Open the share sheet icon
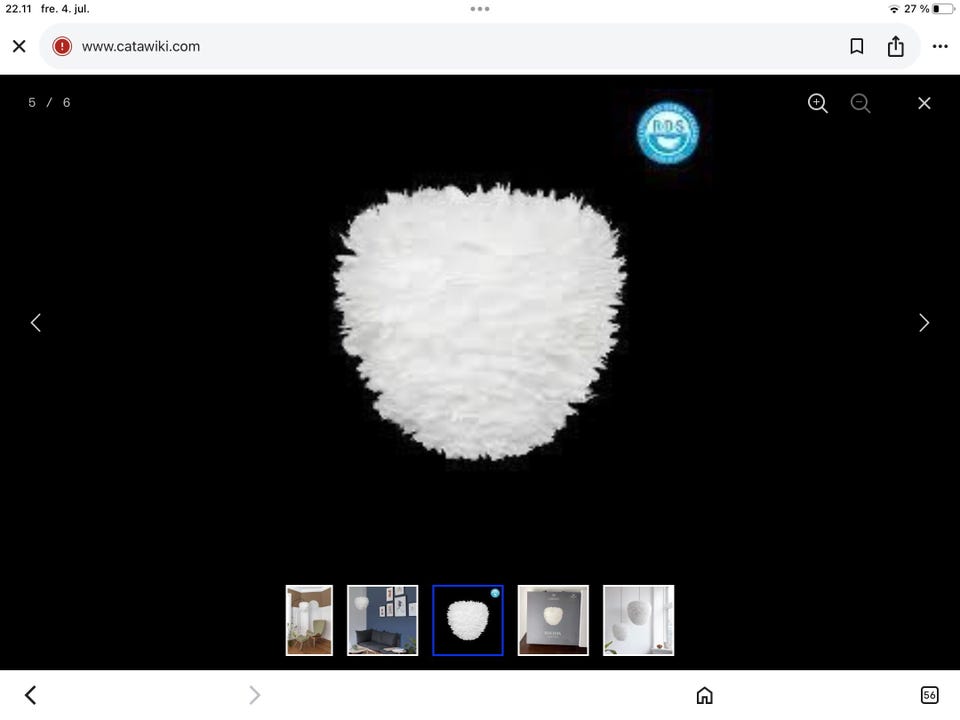Image resolution: width=960 pixels, height=720 pixels. click(896, 46)
